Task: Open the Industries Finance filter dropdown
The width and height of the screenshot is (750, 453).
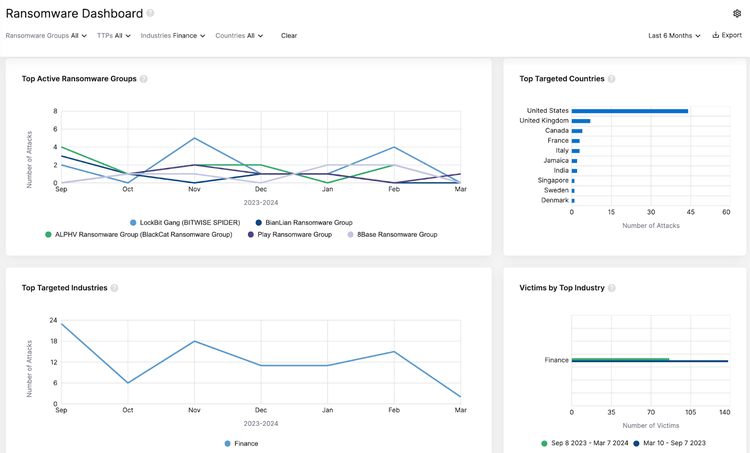Action: coord(173,36)
